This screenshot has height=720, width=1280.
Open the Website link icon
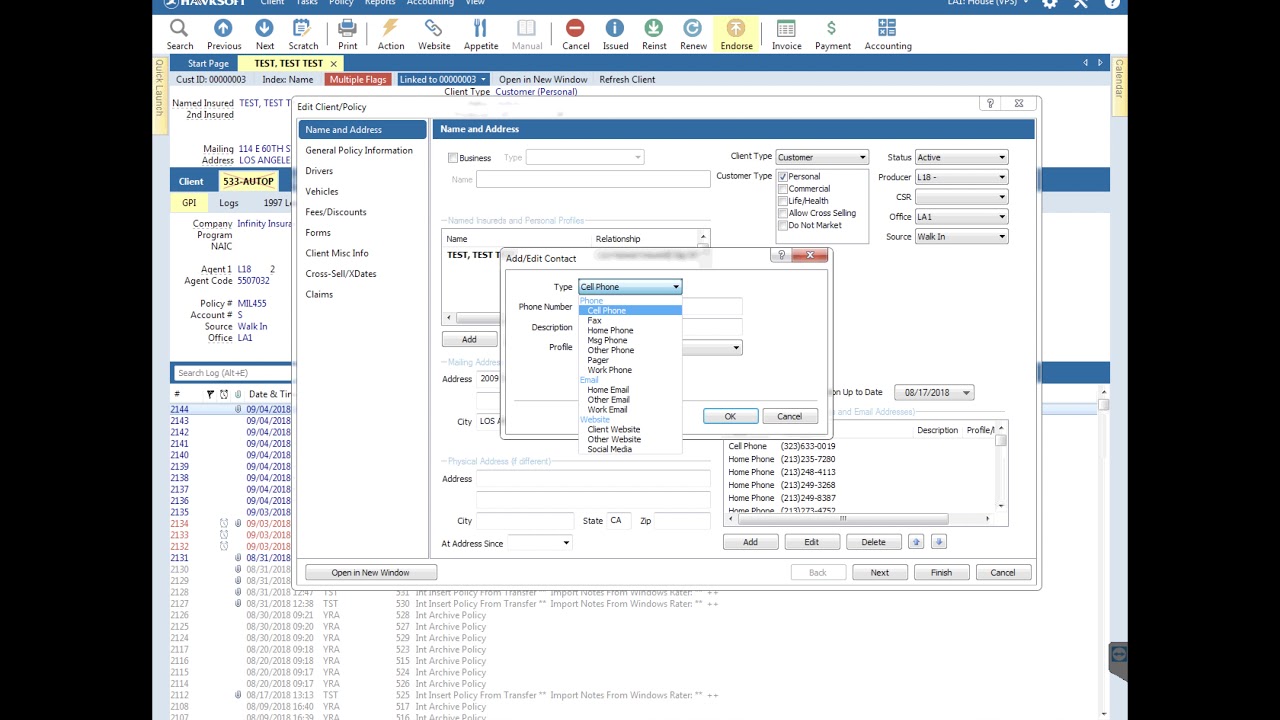click(x=434, y=33)
